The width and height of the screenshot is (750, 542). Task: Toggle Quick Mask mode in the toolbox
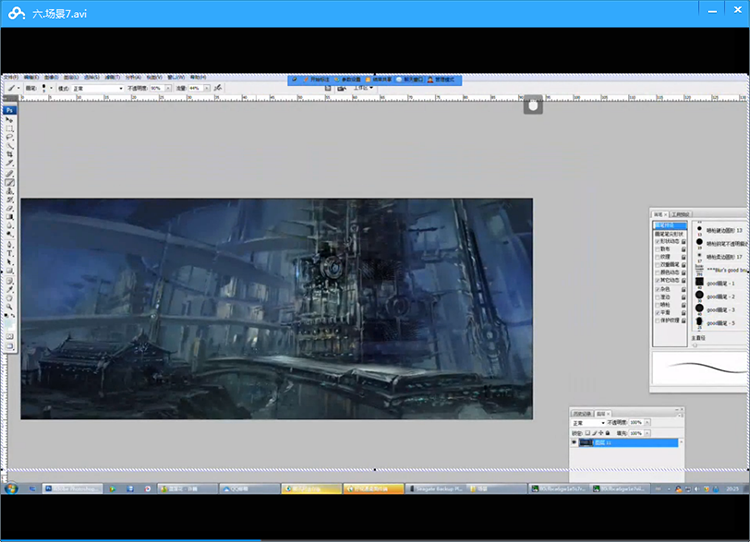[x=9, y=336]
